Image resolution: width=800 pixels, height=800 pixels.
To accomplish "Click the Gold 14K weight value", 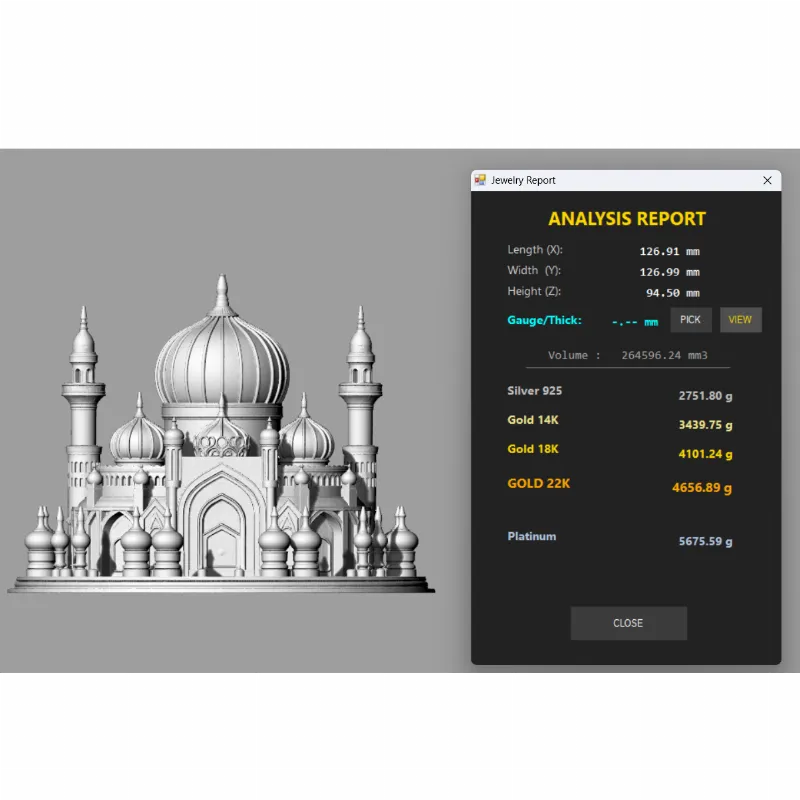I will point(705,425).
